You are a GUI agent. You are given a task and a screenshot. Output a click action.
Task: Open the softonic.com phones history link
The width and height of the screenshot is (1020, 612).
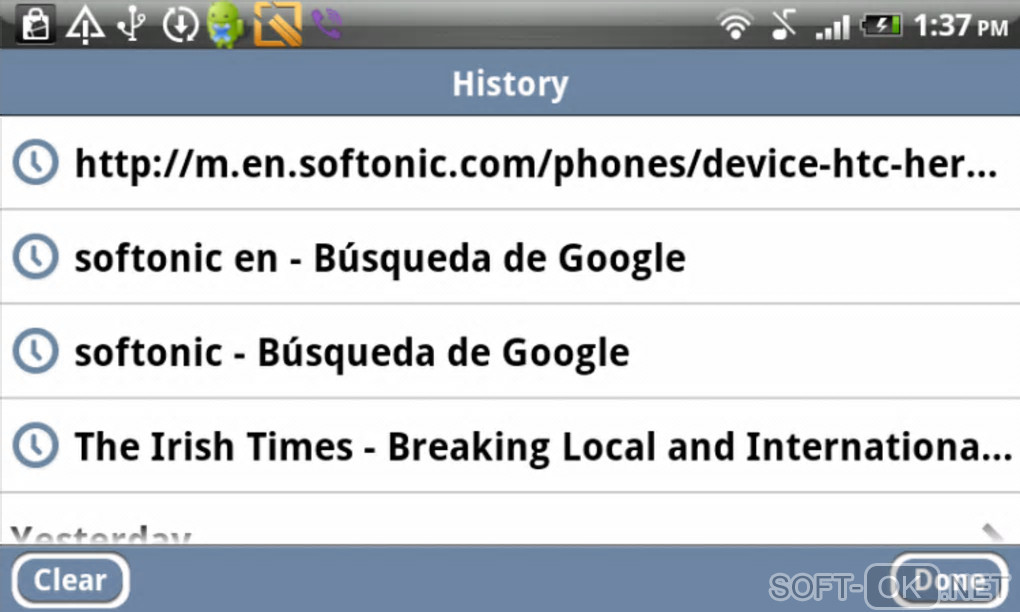(x=510, y=163)
